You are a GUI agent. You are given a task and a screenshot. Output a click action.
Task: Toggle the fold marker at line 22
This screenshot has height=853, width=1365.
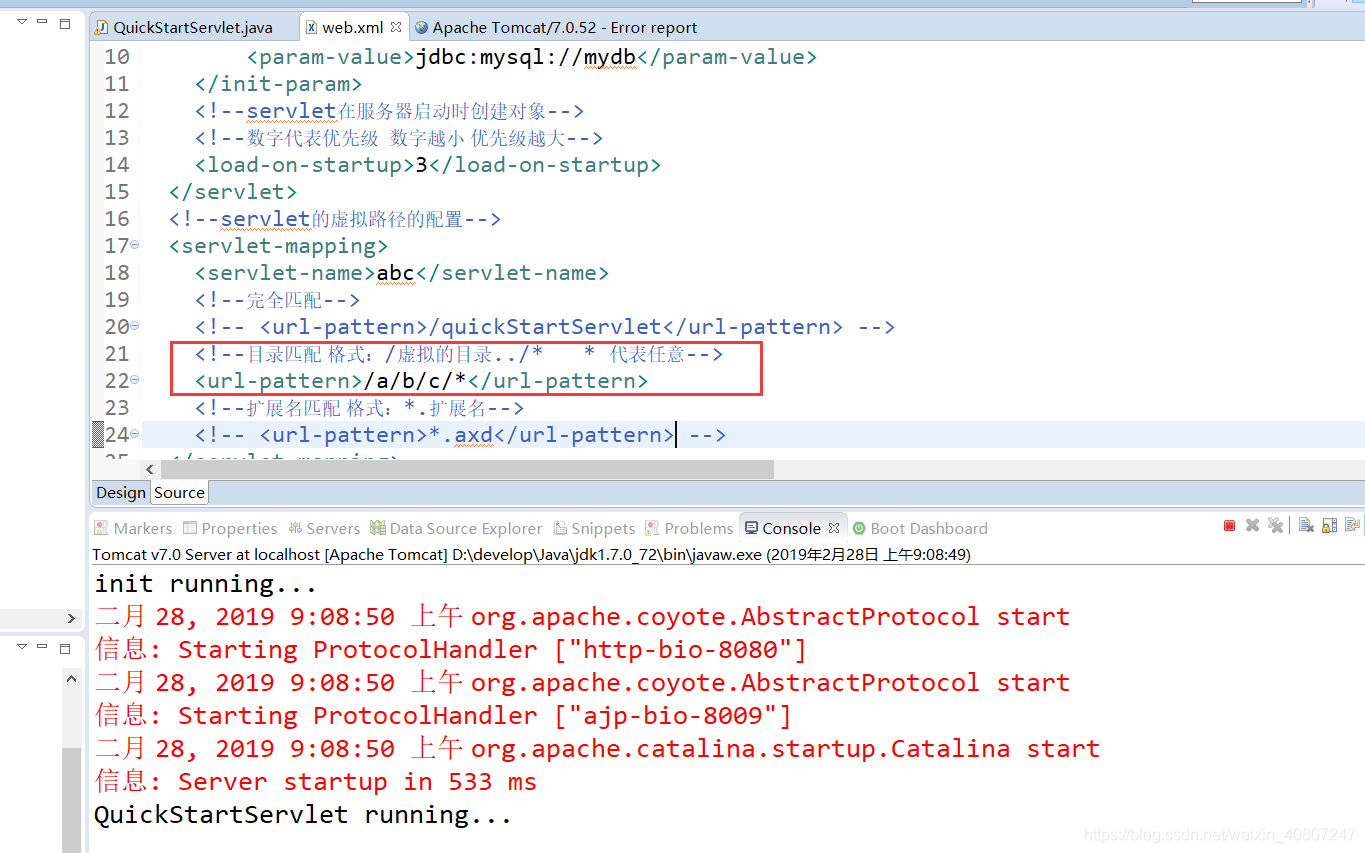tap(135, 380)
